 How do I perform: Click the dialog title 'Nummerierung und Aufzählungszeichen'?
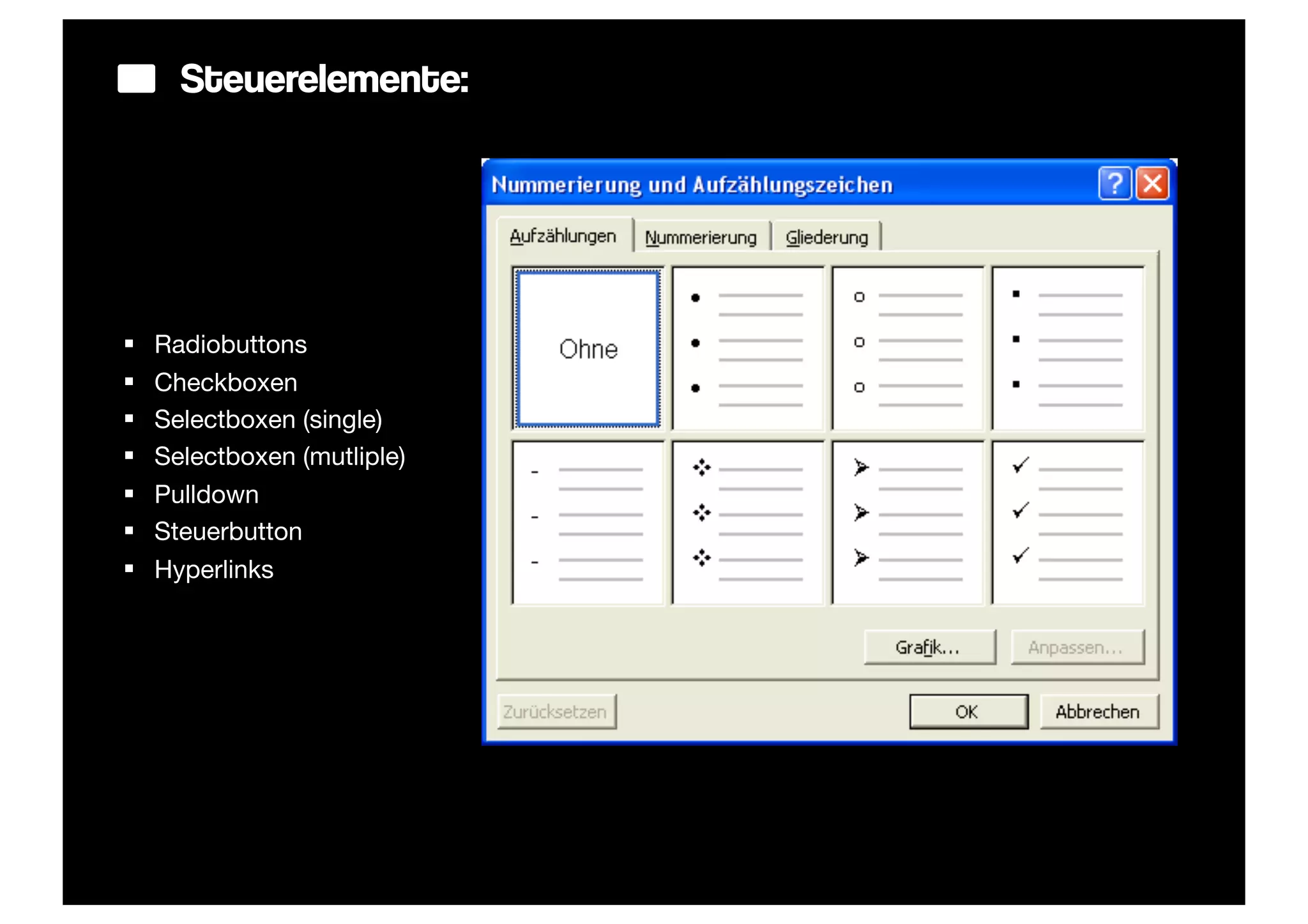(692, 185)
